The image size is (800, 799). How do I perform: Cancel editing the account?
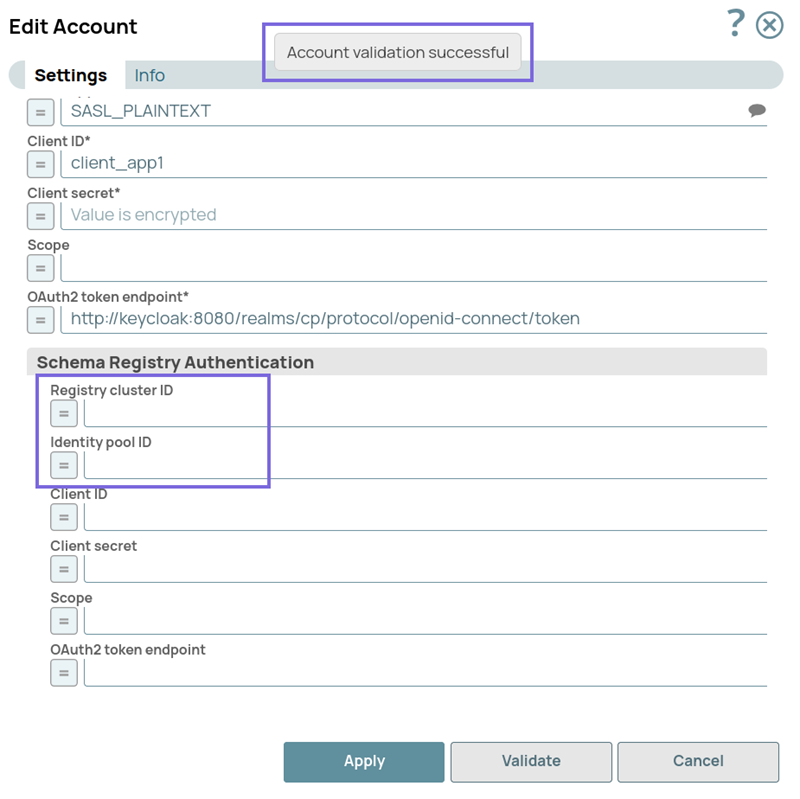tap(698, 762)
